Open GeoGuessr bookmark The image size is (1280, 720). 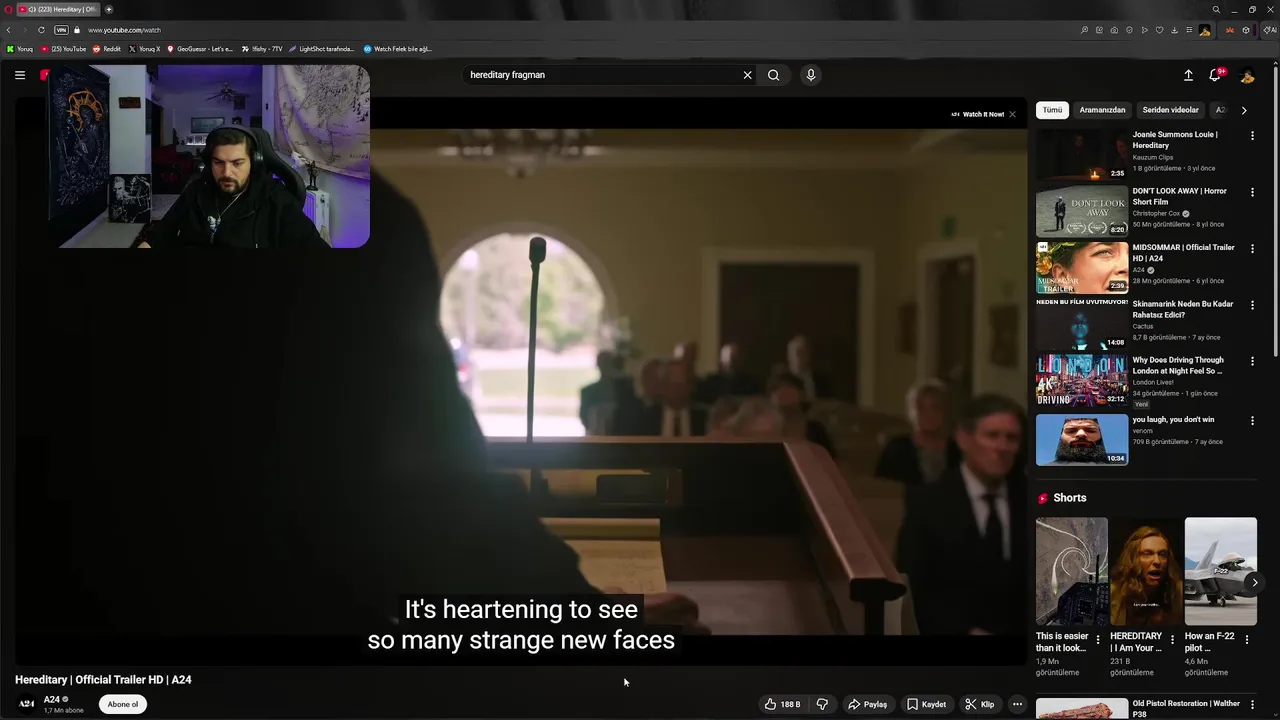[x=199, y=49]
